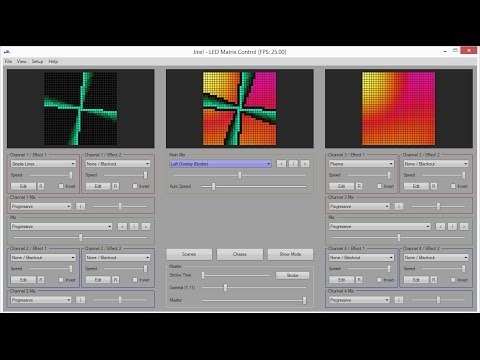The image size is (480, 360).
Task: Click the Main Mix crossfade slider
Action: (239, 175)
